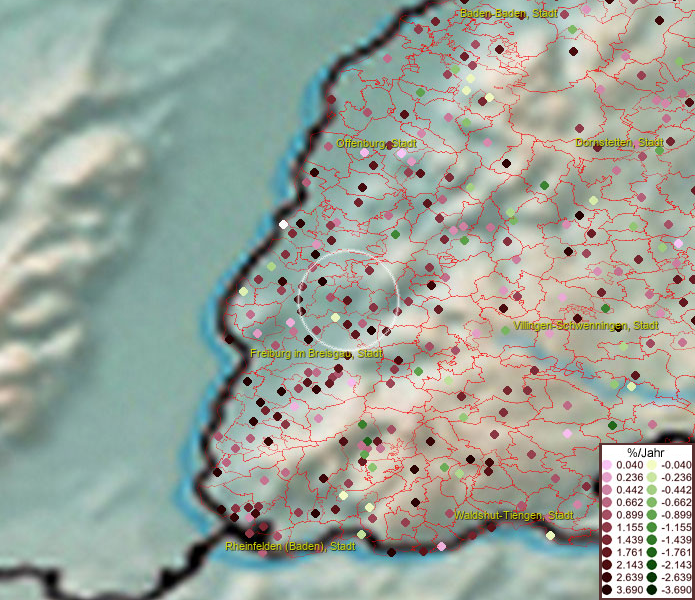The height and width of the screenshot is (600, 695).
Task: Click the legend swatch for 3.690
Action: (607, 590)
